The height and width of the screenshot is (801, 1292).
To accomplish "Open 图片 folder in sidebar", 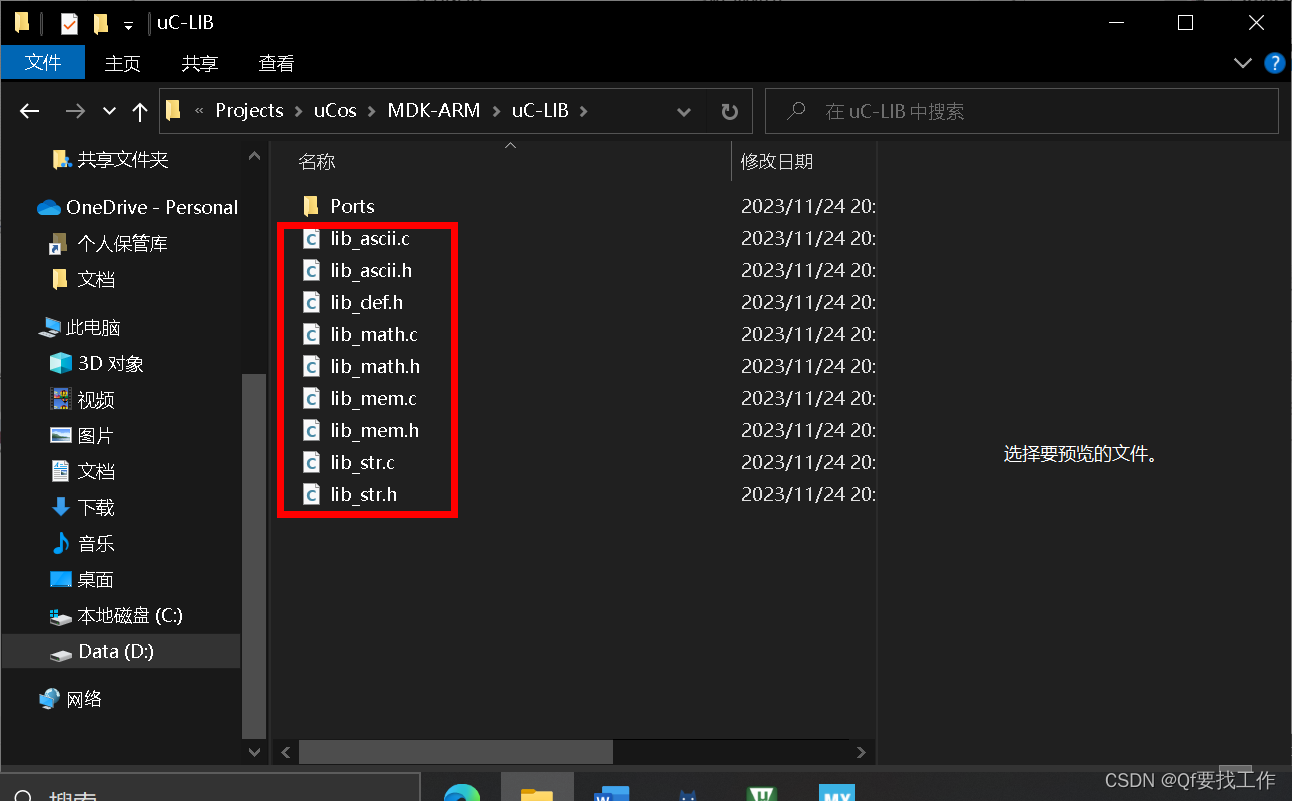I will point(95,435).
